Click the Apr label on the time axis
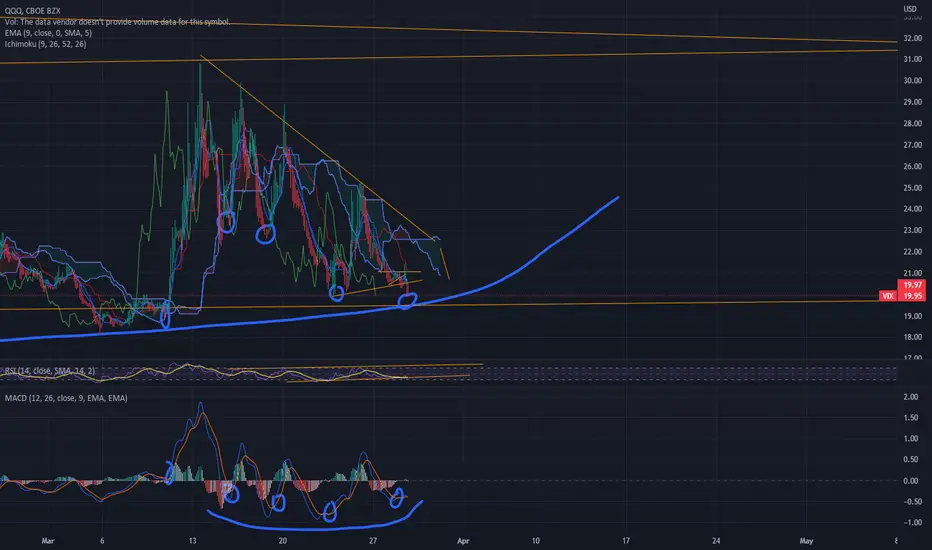The height and width of the screenshot is (550, 932). coord(463,541)
